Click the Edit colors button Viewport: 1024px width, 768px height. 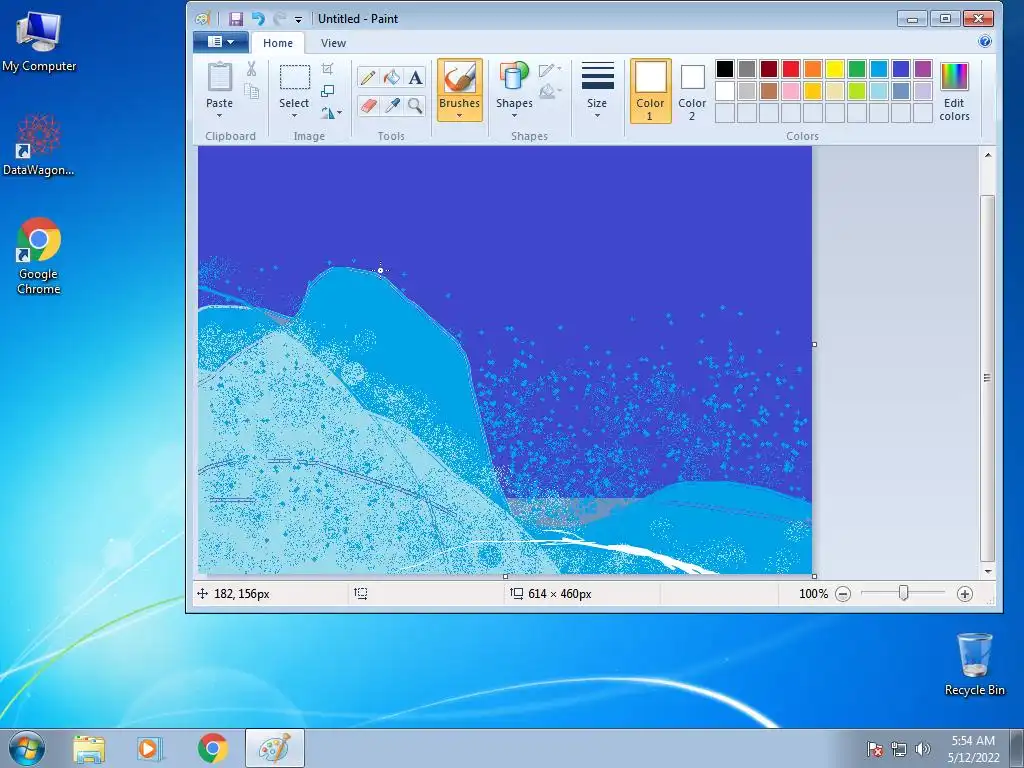point(954,91)
